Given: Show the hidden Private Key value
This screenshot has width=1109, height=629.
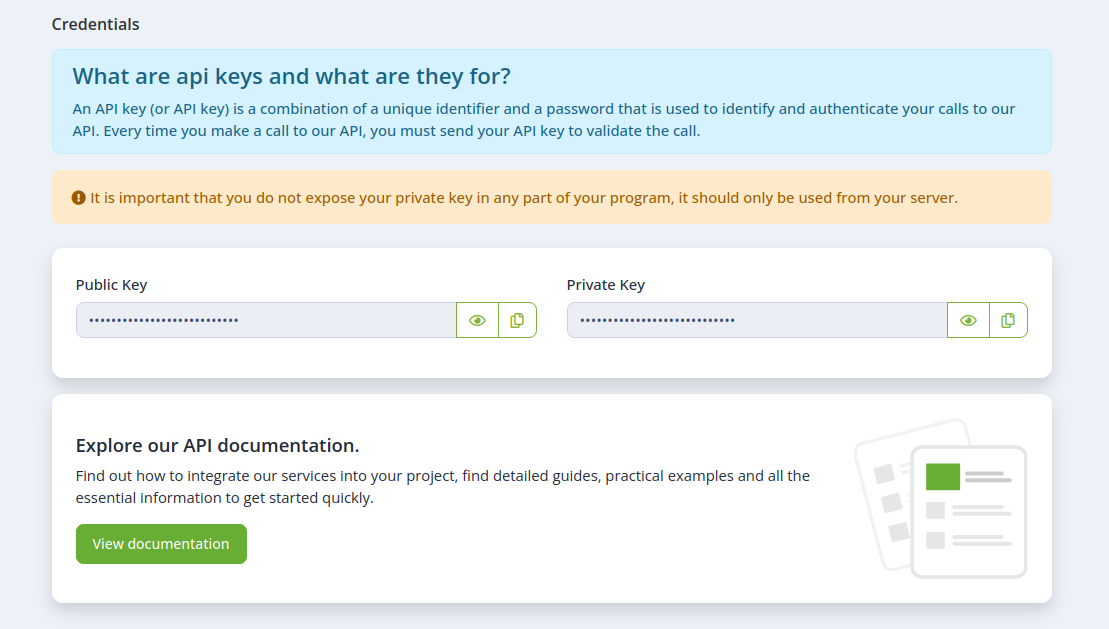Looking at the screenshot, I should point(968,321).
